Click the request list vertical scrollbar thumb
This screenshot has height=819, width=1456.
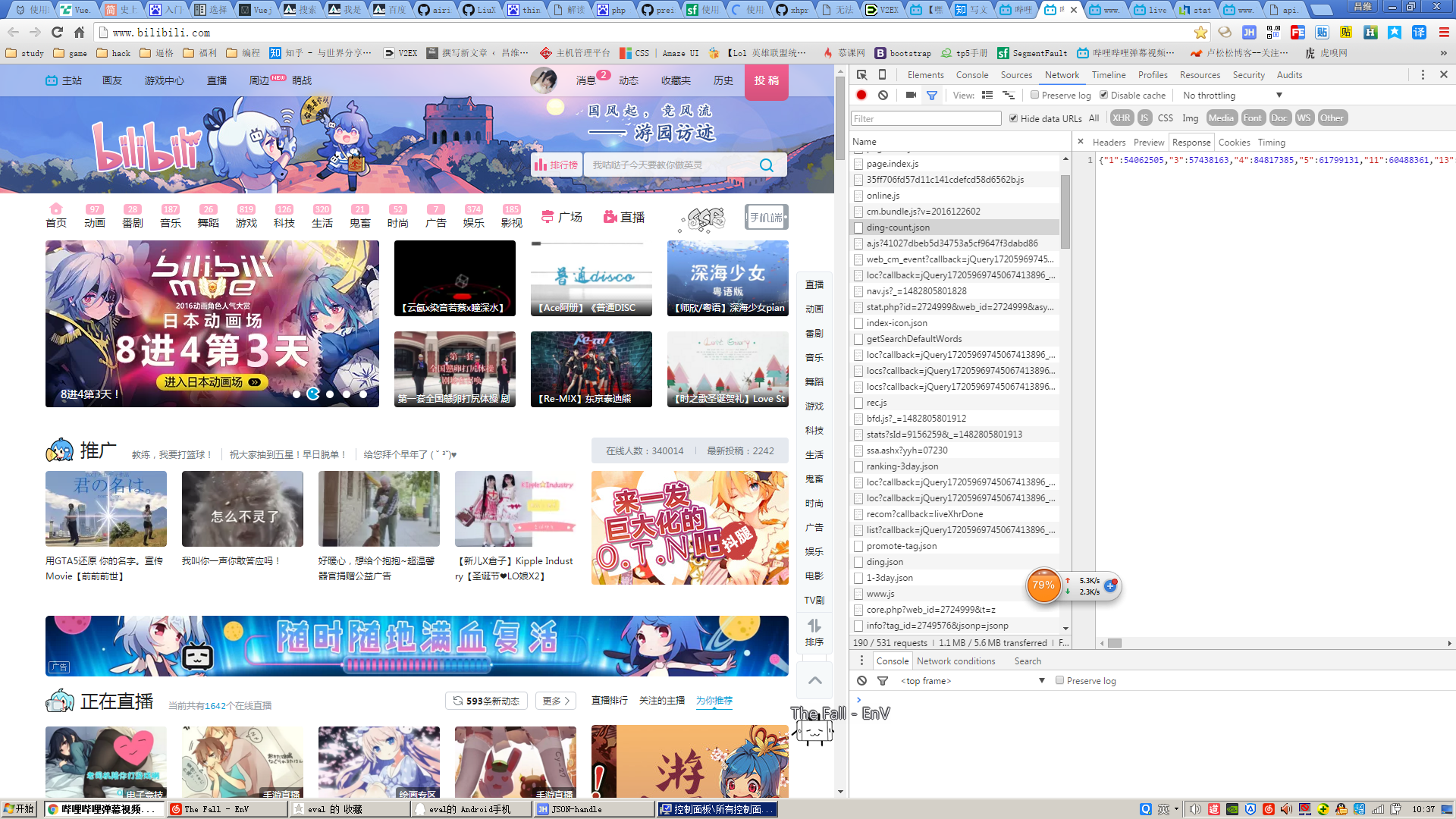(1065, 212)
